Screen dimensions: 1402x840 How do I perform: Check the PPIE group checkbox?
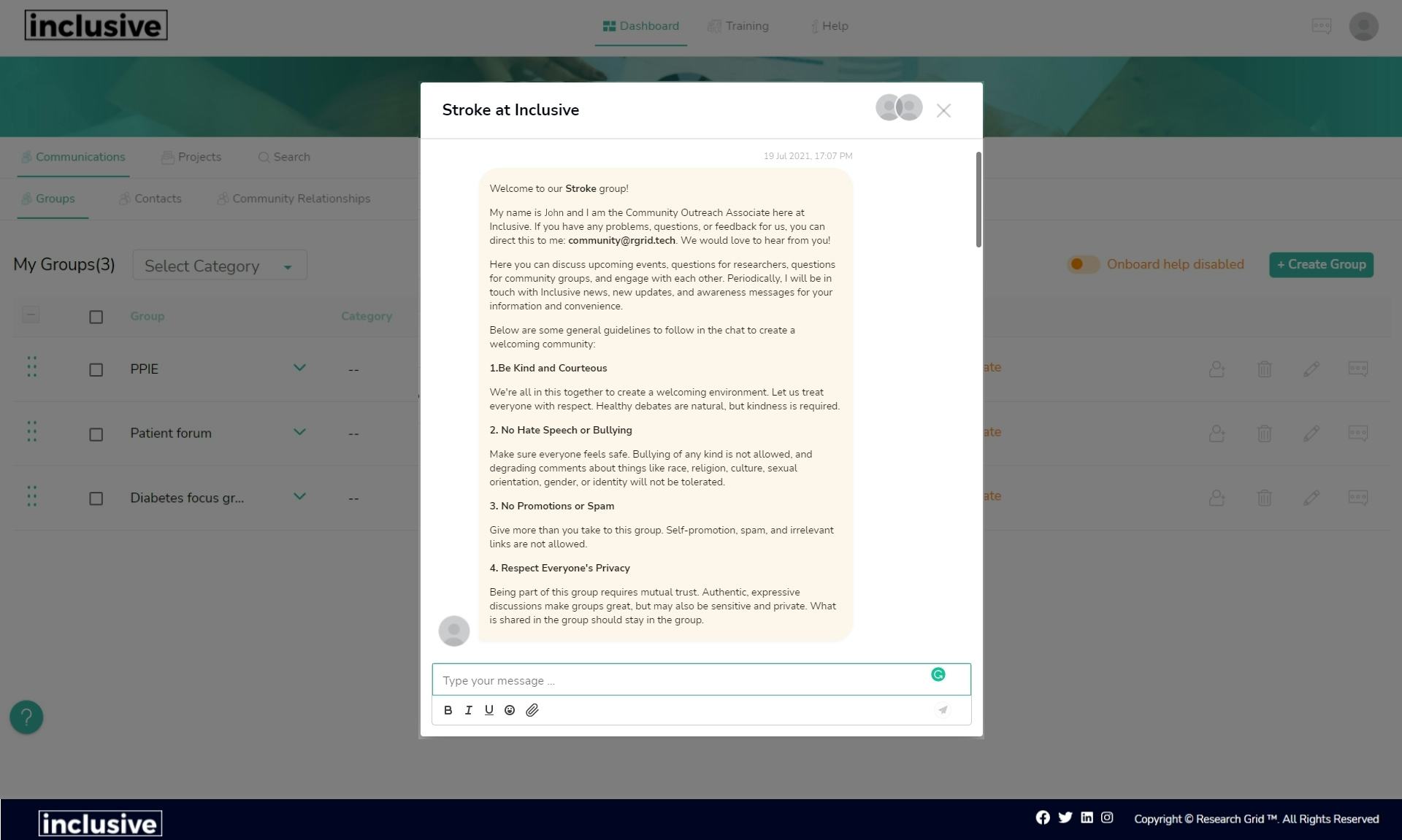click(96, 369)
